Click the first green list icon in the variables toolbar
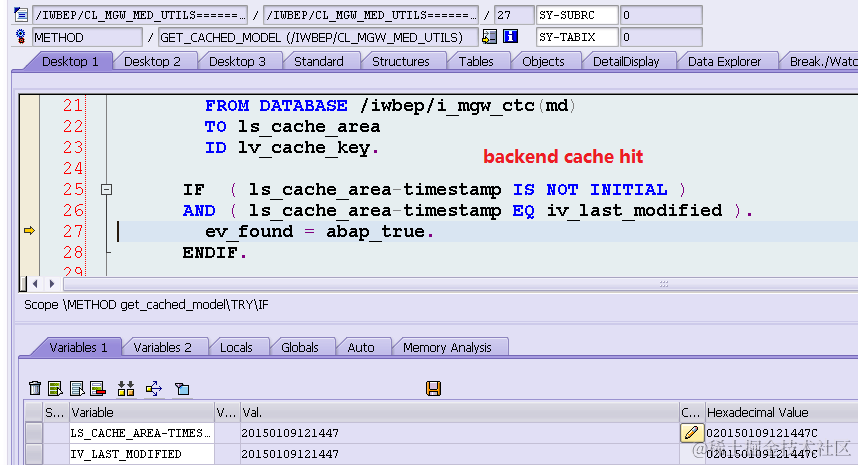Screen dimensions: 858x465 click(x=55, y=388)
